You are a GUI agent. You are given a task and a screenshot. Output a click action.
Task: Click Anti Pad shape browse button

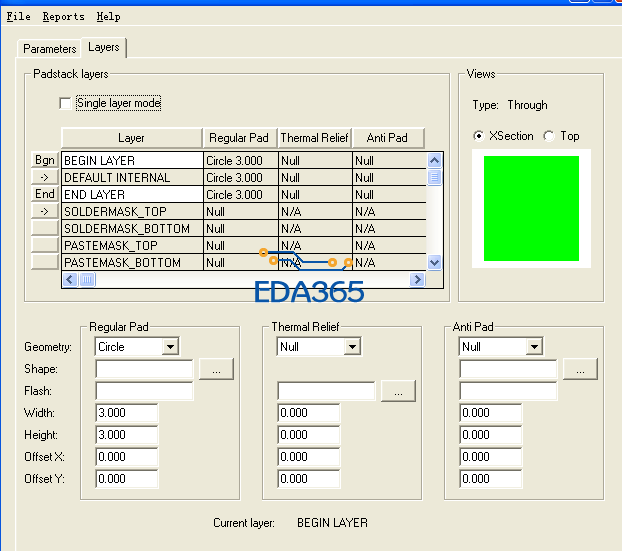[x=580, y=369]
